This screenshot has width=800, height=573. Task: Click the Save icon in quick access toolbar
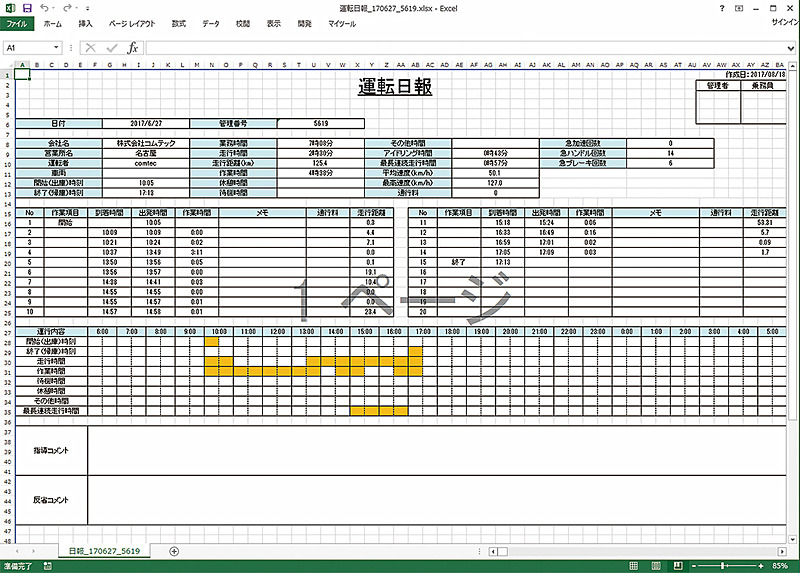pyautogui.click(x=27, y=8)
